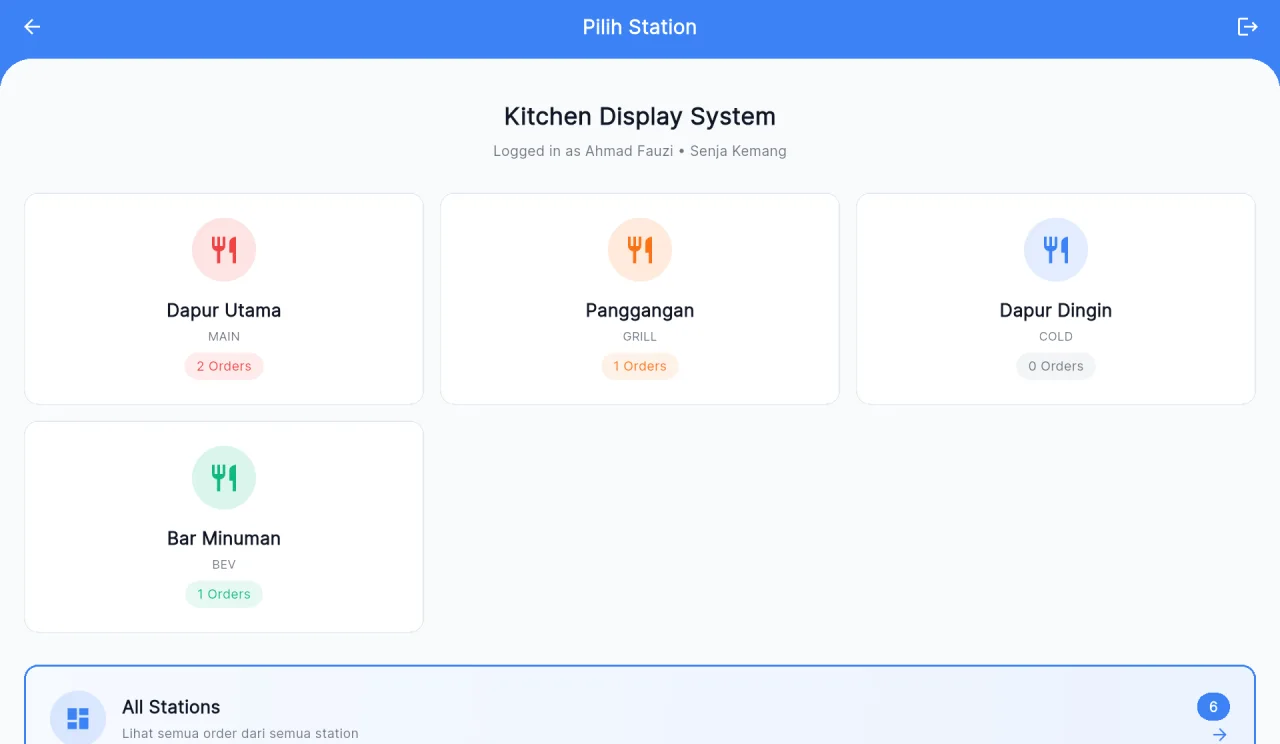Screen dimensions: 1280x744
Task: Click the '1 Orders' badge on Panggangan
Action: [640, 366]
